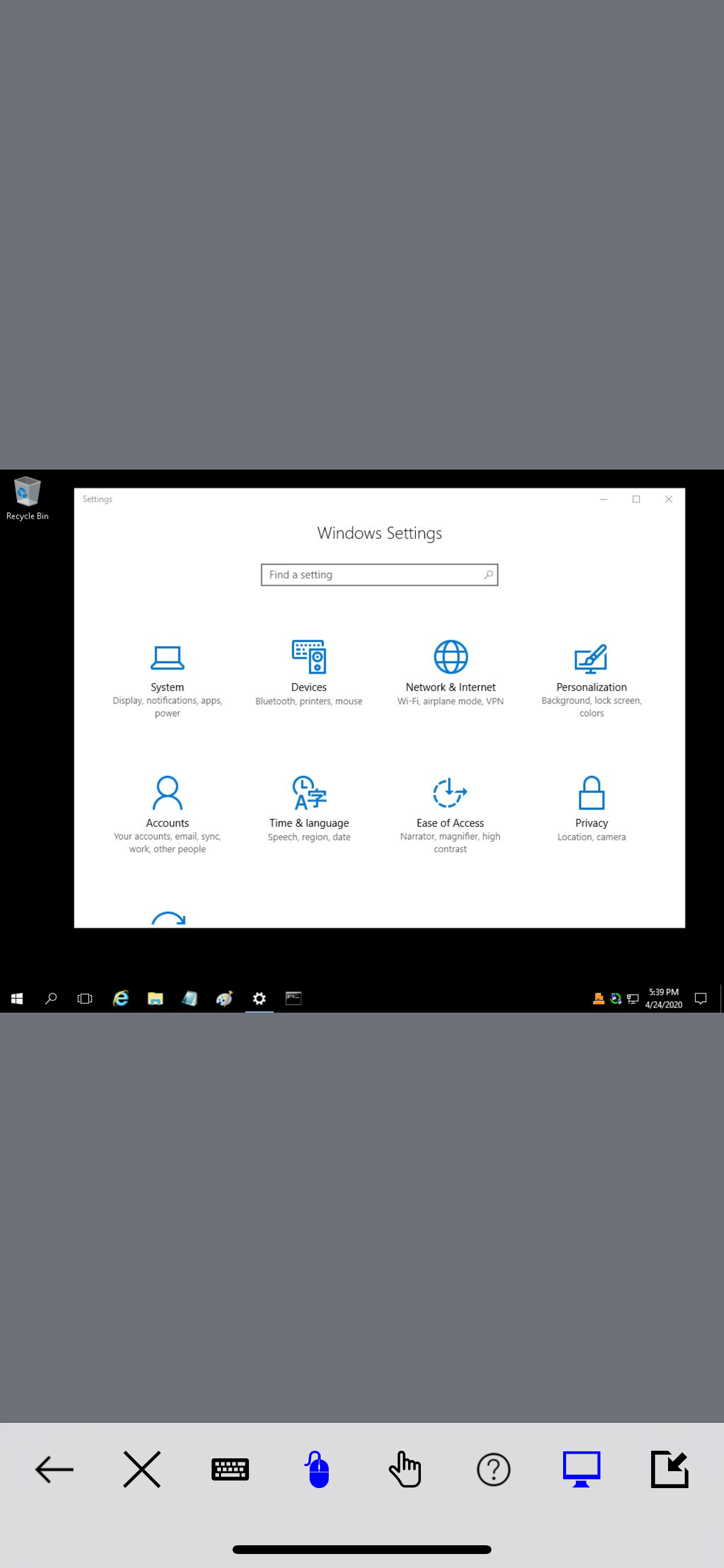Open the paint palette taskbar icon
The image size is (724, 1568).
click(224, 998)
